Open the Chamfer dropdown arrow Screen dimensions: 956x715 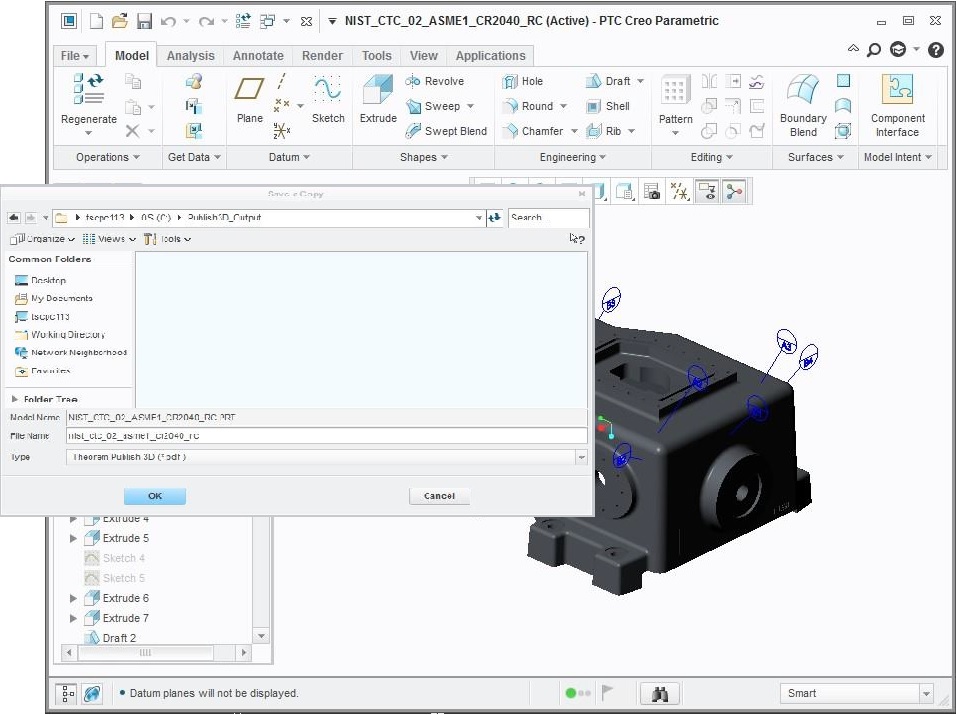point(574,131)
